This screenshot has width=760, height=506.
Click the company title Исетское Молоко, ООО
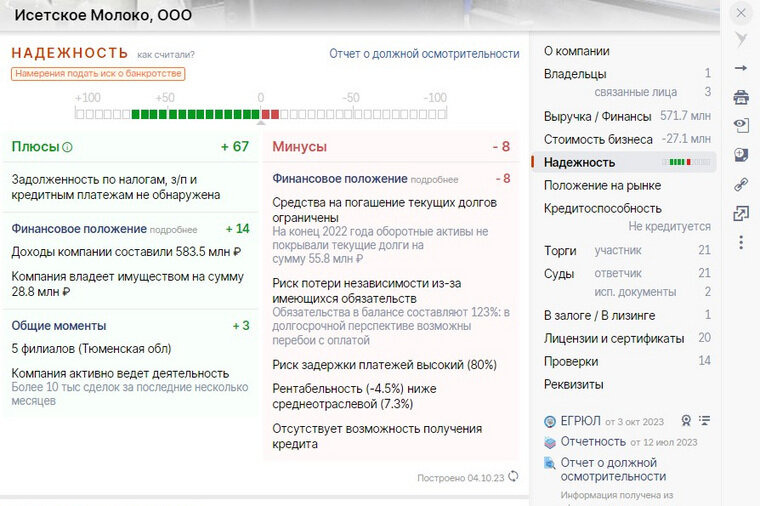click(x=103, y=15)
